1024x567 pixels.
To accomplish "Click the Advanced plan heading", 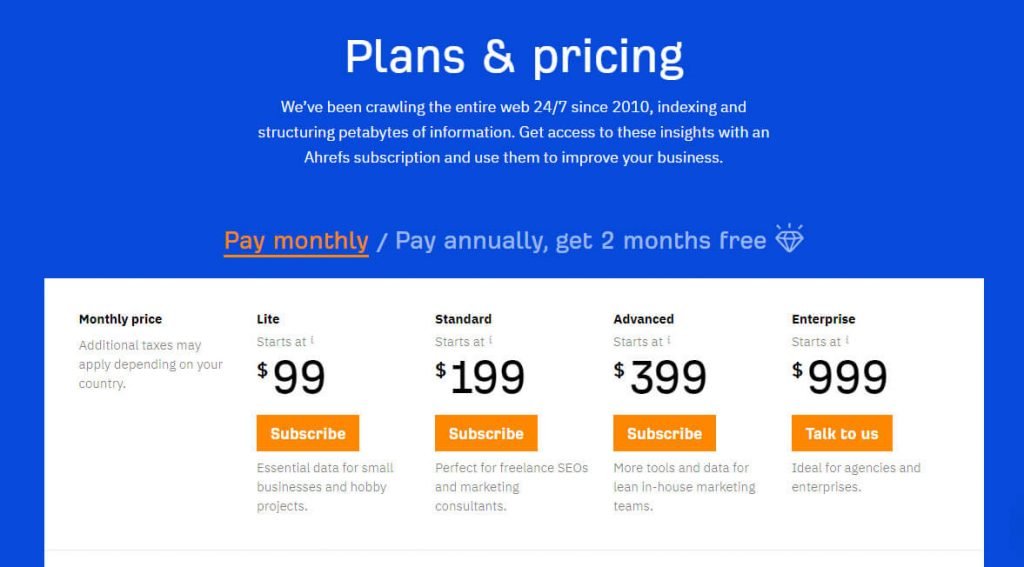I will 643,319.
